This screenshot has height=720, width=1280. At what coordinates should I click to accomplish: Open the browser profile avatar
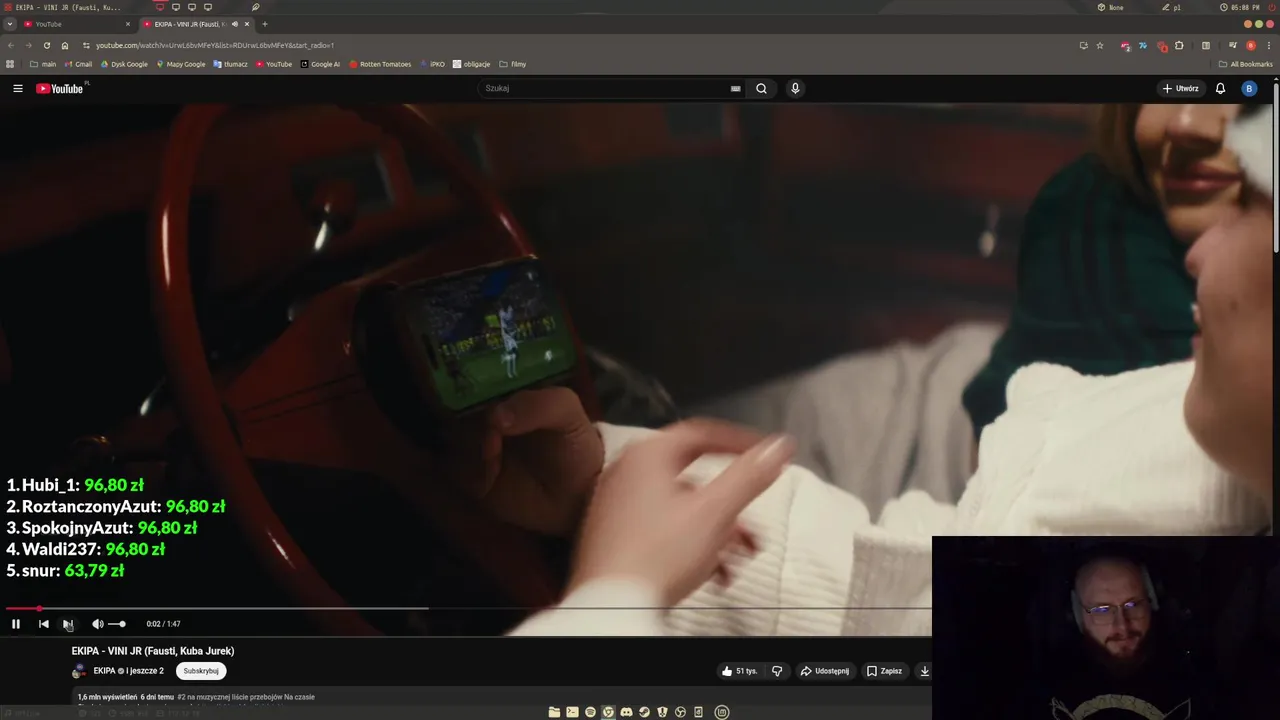click(x=1250, y=45)
